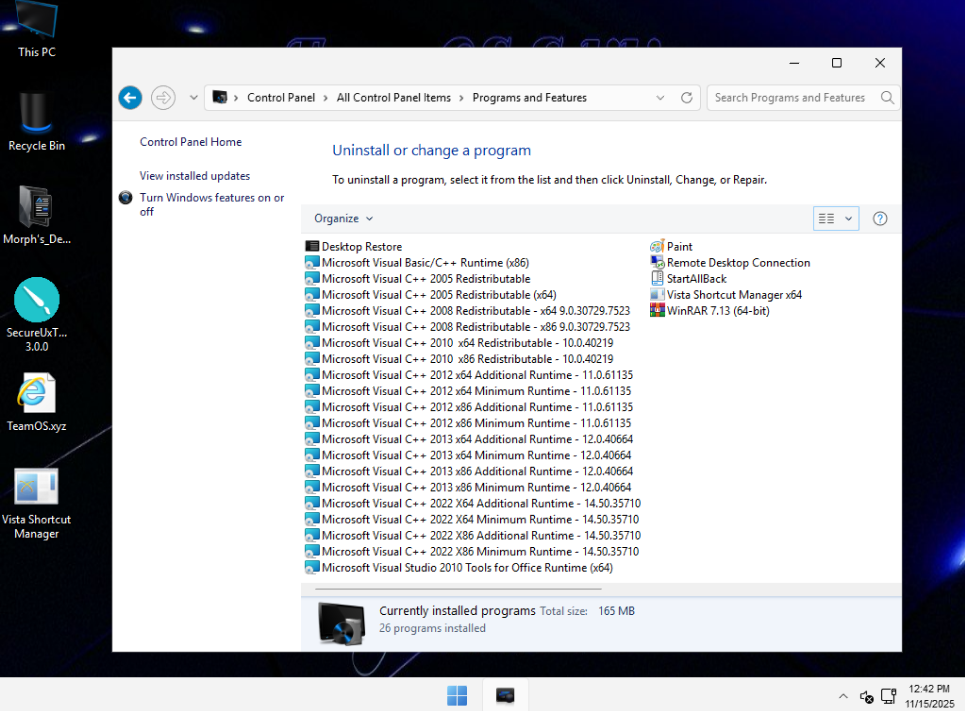Image resolution: width=965 pixels, height=711 pixels.
Task: Click the installed programs details pane icon
Action: point(342,624)
